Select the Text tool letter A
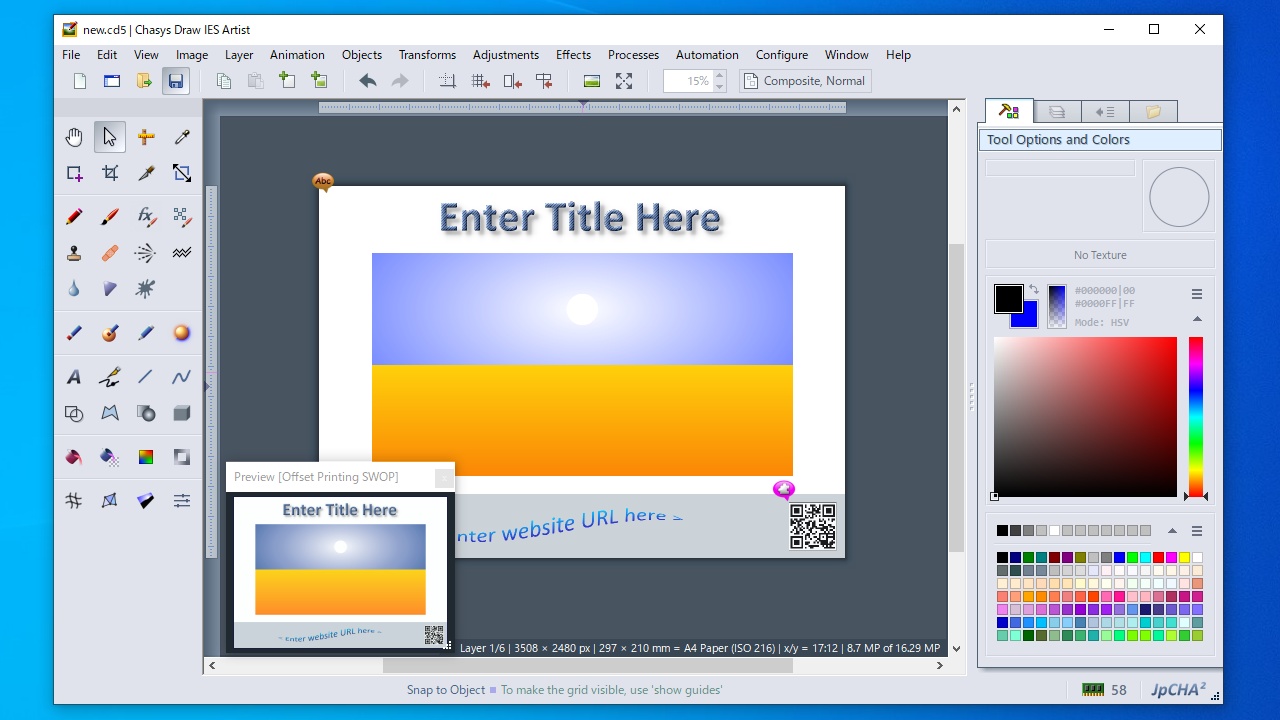Screen dimensions: 1280x720 [x=74, y=377]
